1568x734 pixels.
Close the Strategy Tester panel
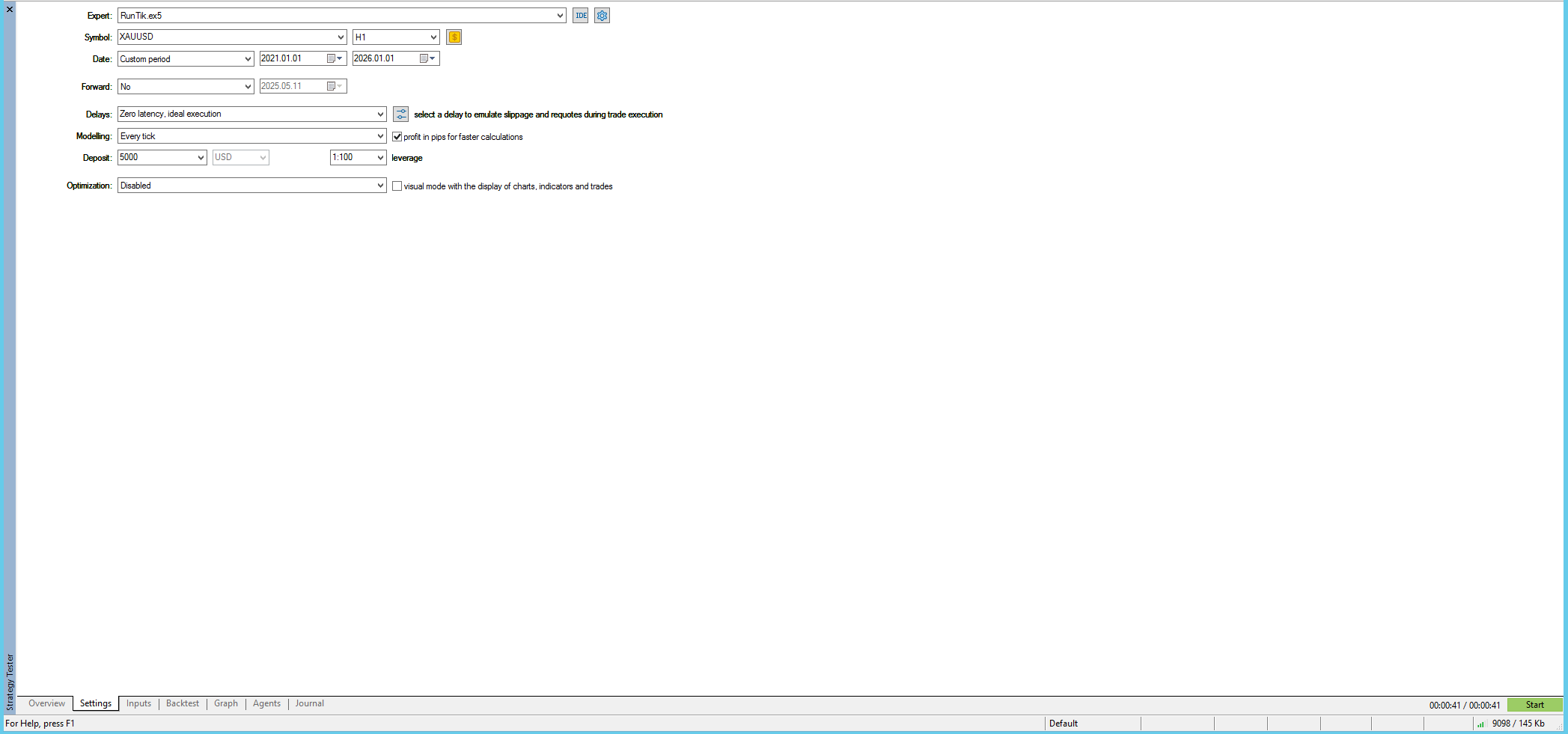(10, 9)
